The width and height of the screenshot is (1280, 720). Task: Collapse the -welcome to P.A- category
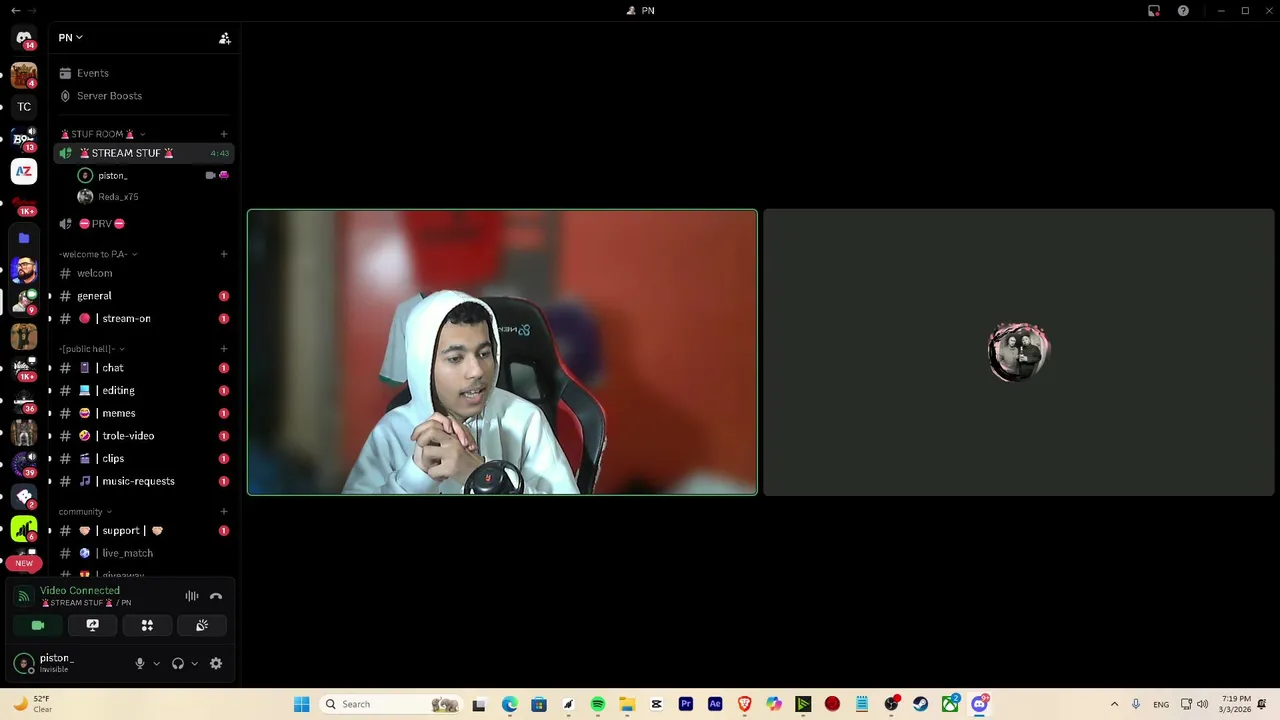(x=98, y=254)
